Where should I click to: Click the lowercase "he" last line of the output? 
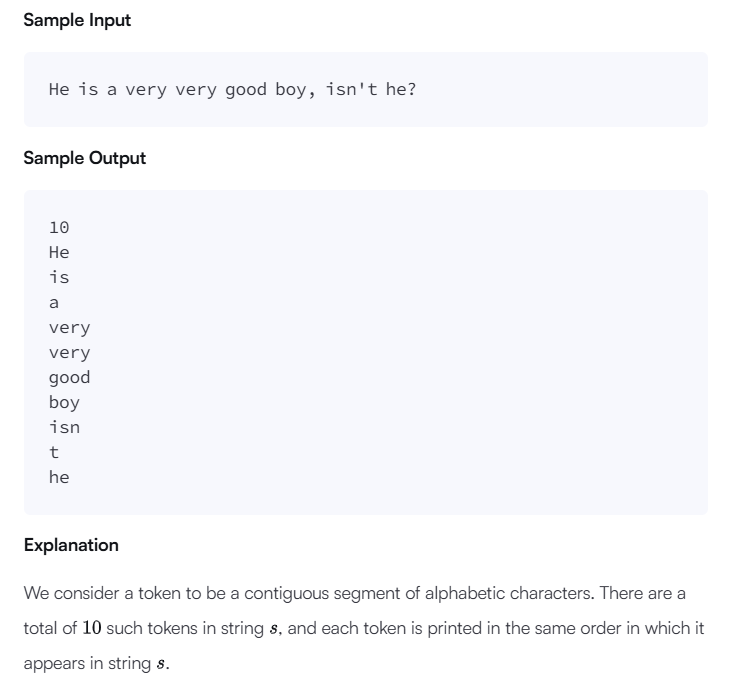[x=59, y=477]
